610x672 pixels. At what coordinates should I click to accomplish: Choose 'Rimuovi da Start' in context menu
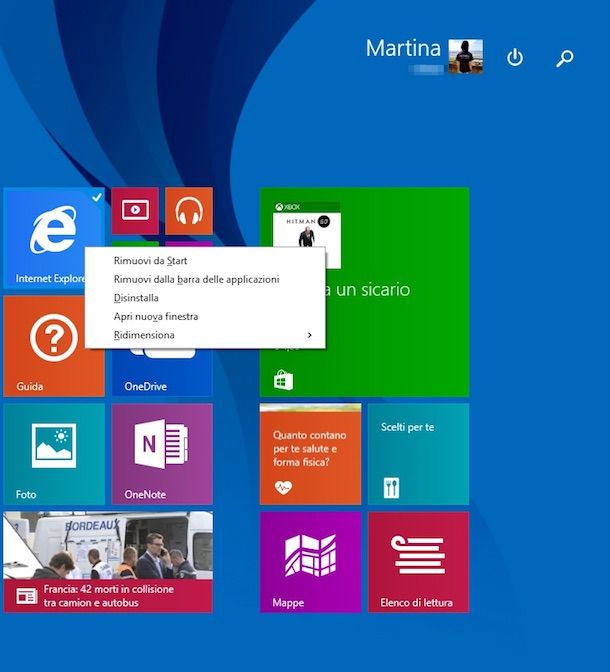(150, 261)
